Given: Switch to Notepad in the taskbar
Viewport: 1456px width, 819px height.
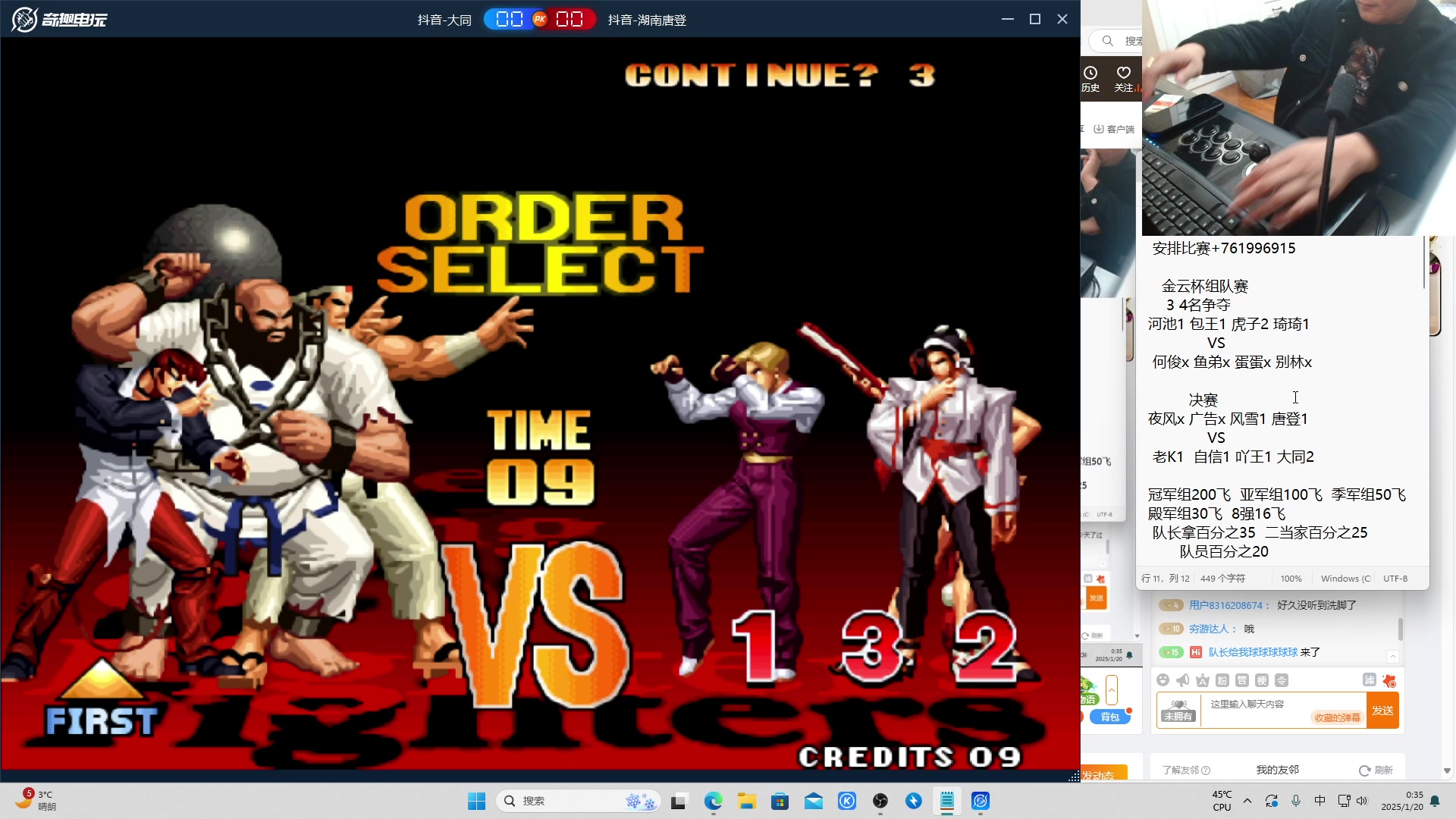Looking at the screenshot, I should point(947,801).
